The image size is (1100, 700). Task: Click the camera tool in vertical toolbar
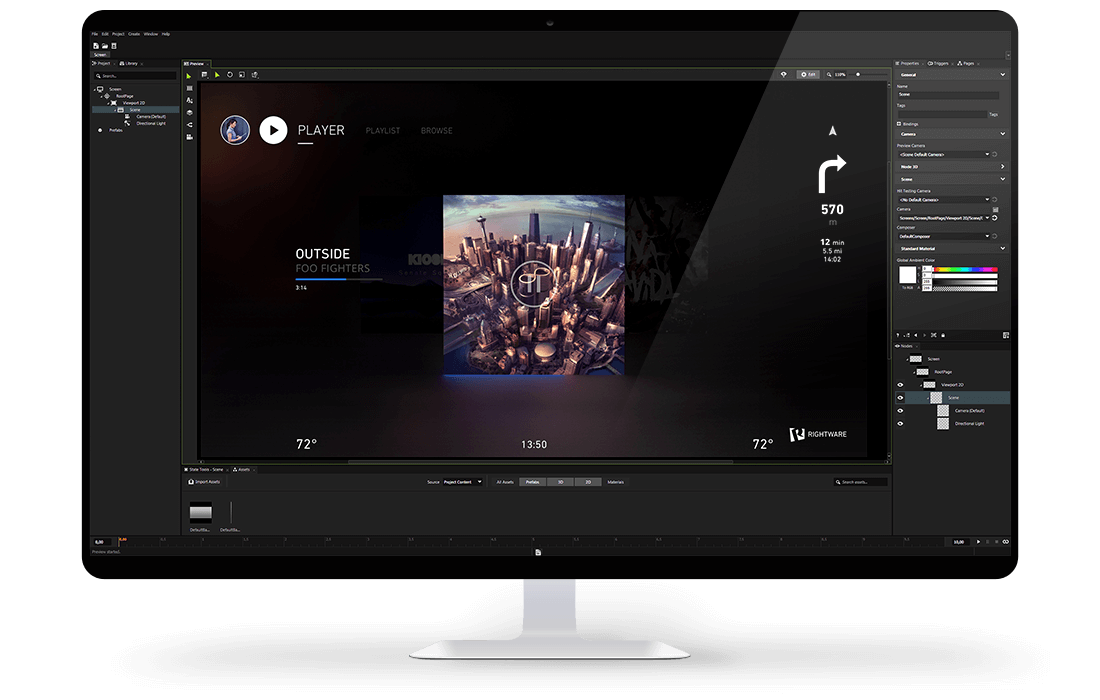pyautogui.click(x=189, y=137)
